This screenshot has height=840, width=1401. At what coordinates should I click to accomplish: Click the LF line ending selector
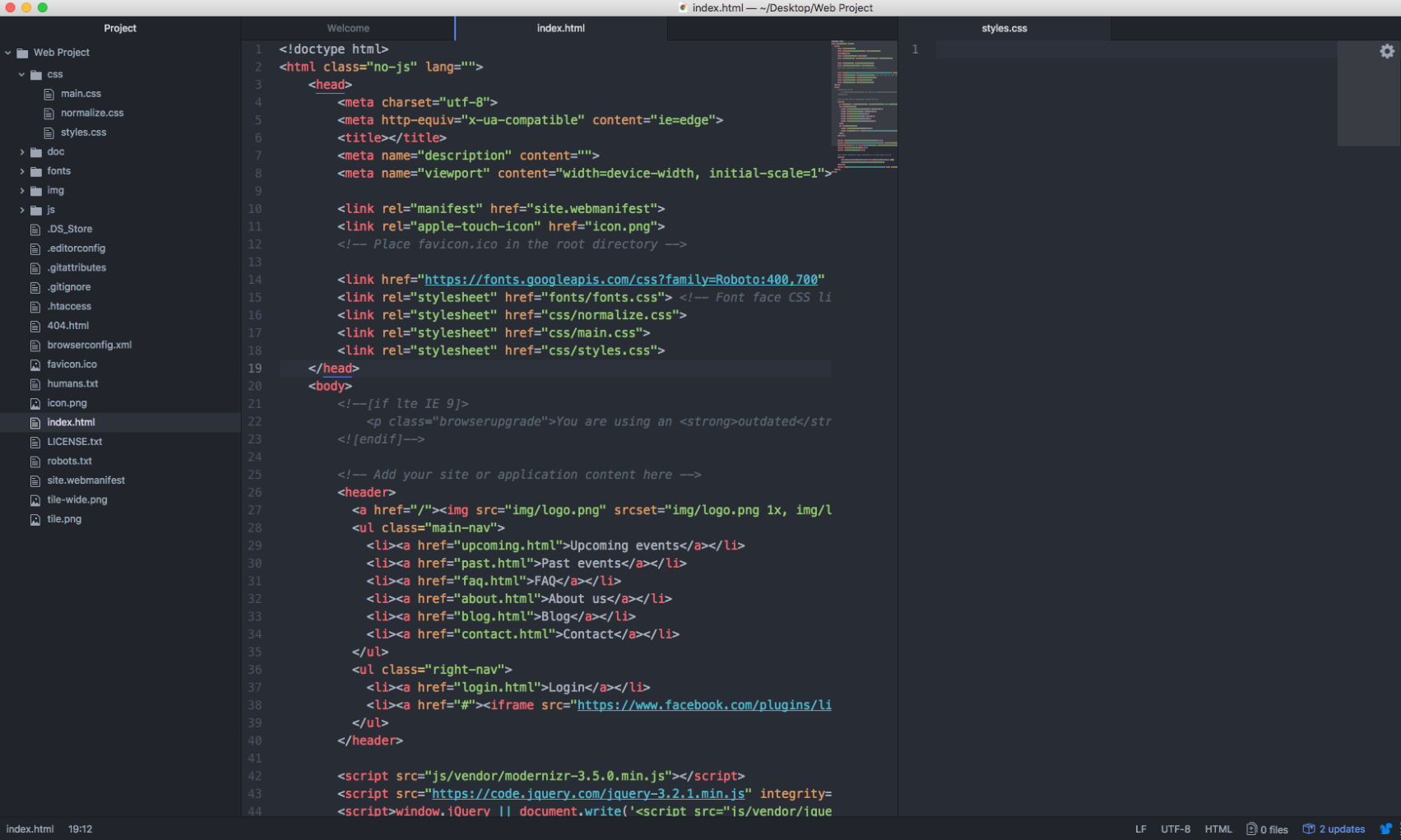pos(1140,828)
